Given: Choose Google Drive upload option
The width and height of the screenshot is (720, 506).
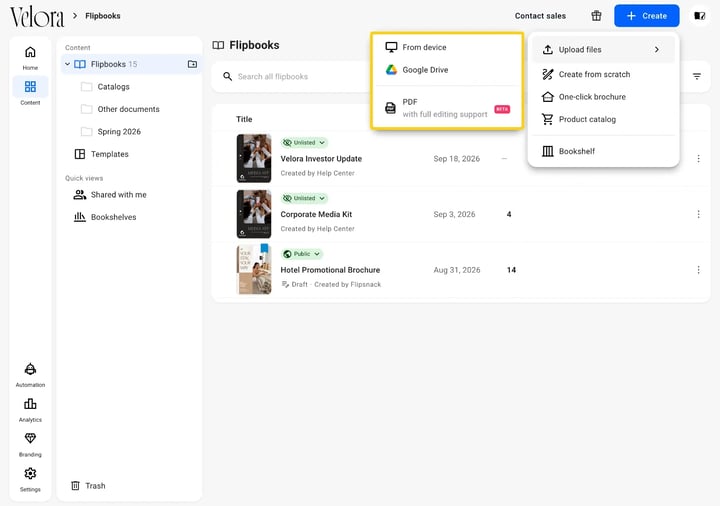Looking at the screenshot, I should click(x=447, y=70).
